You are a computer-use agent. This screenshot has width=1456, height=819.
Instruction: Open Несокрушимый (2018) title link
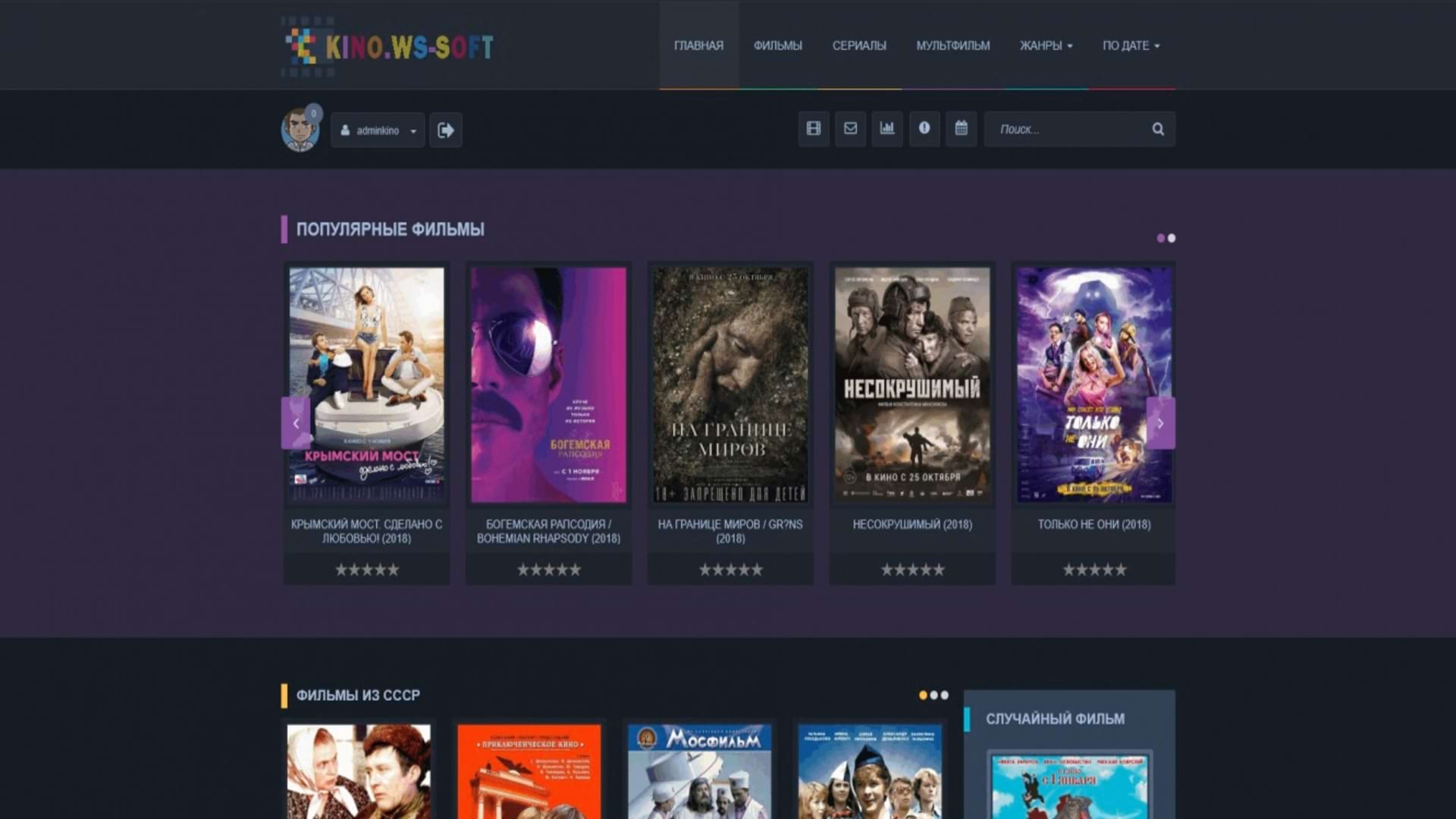pyautogui.click(x=912, y=524)
